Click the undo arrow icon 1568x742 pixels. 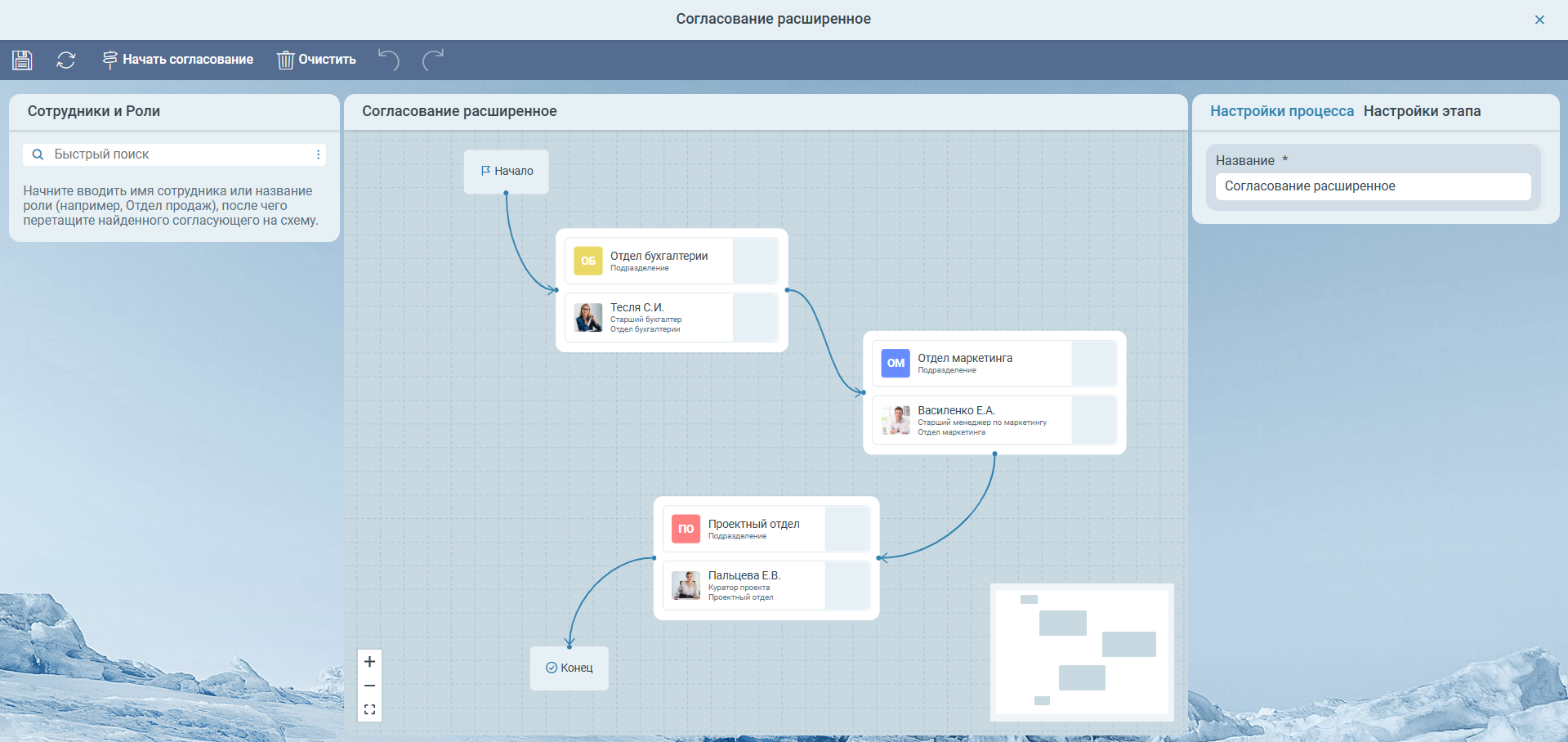[389, 60]
